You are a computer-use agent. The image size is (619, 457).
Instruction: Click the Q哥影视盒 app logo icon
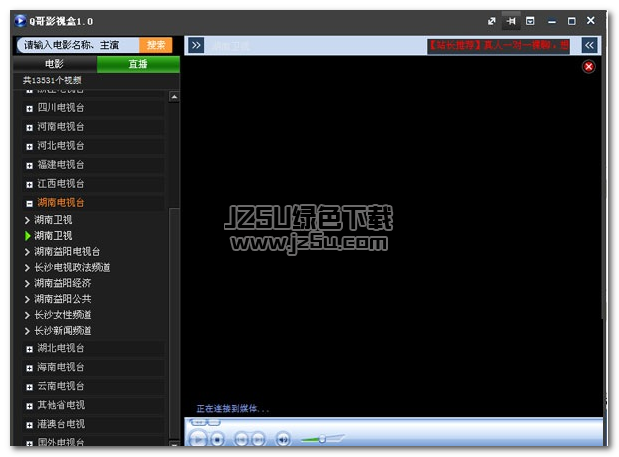pyautogui.click(x=20, y=21)
